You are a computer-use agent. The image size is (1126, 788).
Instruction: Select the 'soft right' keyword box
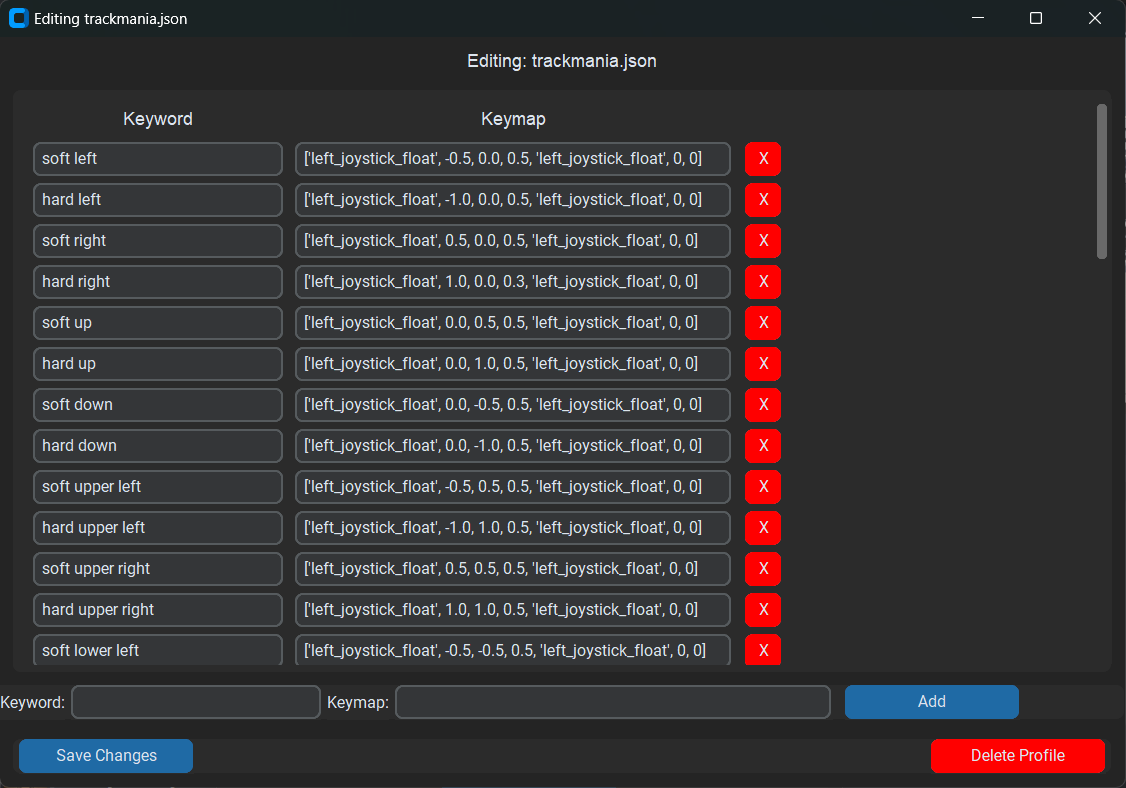click(x=158, y=241)
